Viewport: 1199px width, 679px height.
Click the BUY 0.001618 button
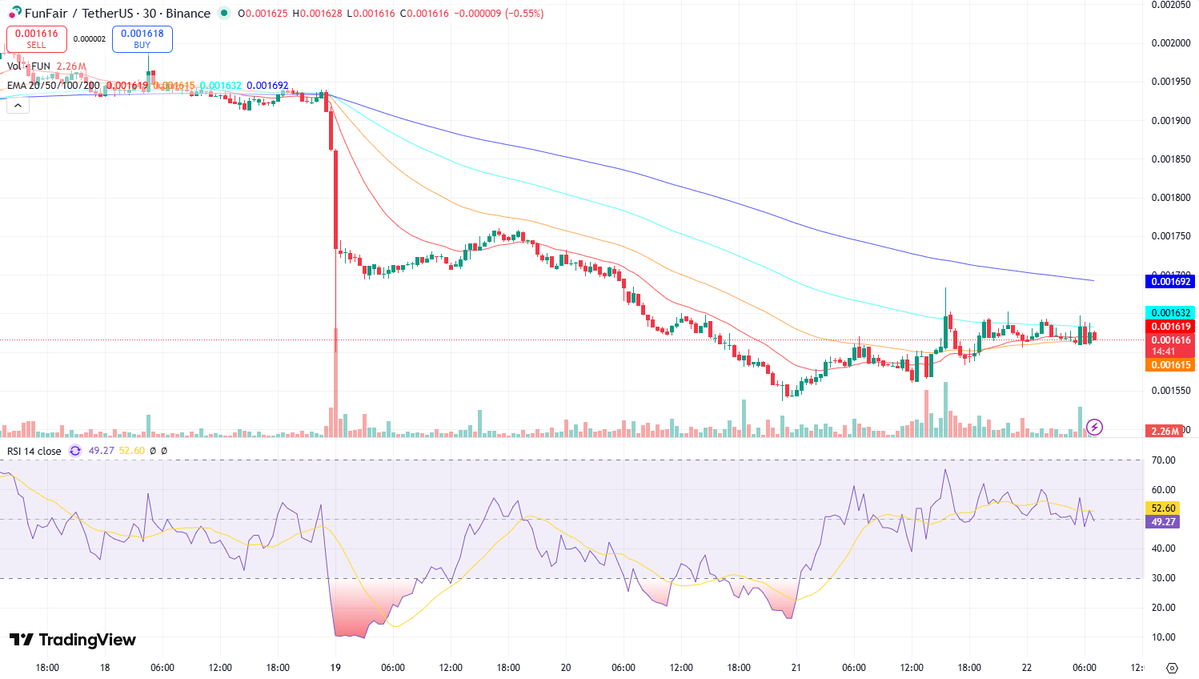point(142,38)
